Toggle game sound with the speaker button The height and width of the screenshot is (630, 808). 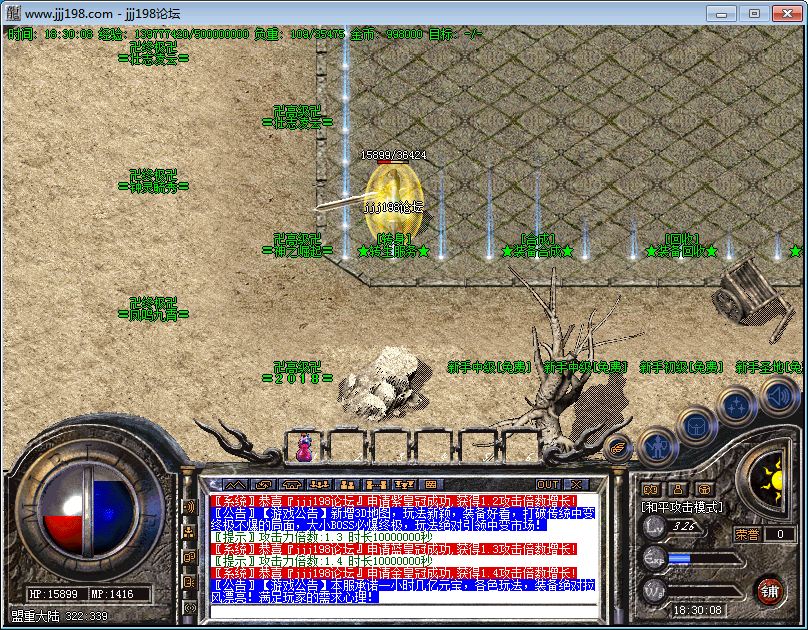click(x=778, y=396)
